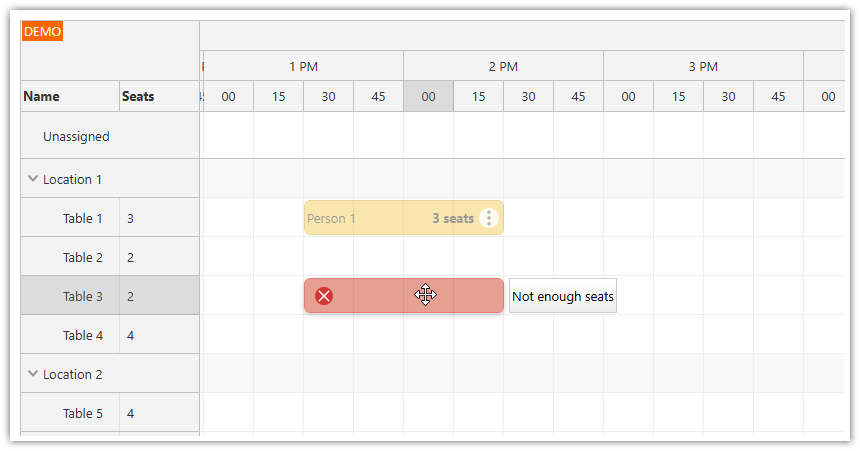Collapse the Location 2 group
Viewport: 860px width, 451px height.
[33, 375]
